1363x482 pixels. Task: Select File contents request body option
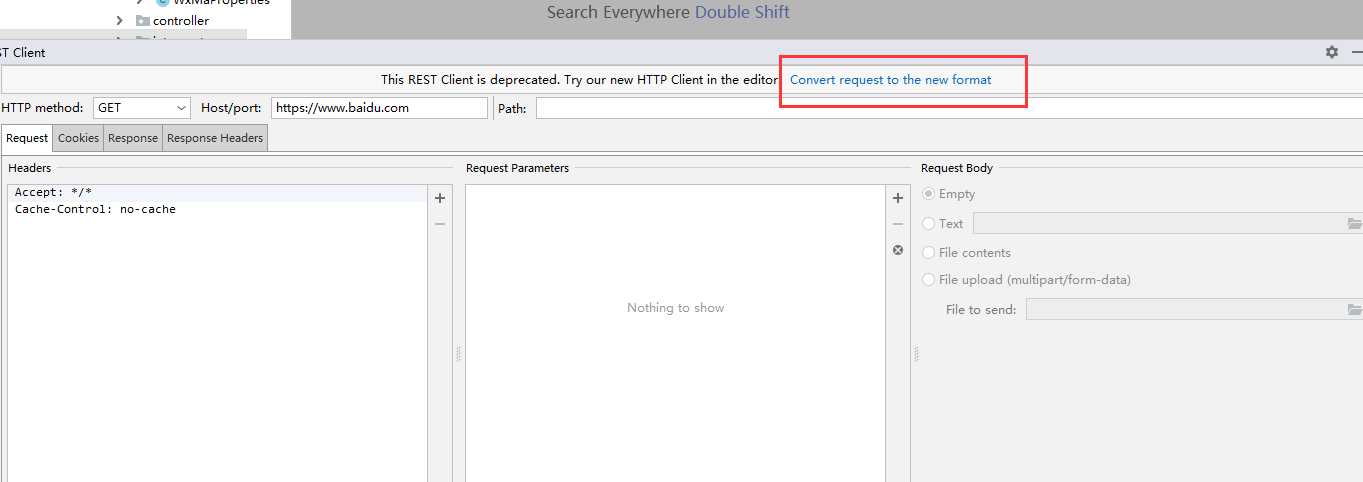929,253
